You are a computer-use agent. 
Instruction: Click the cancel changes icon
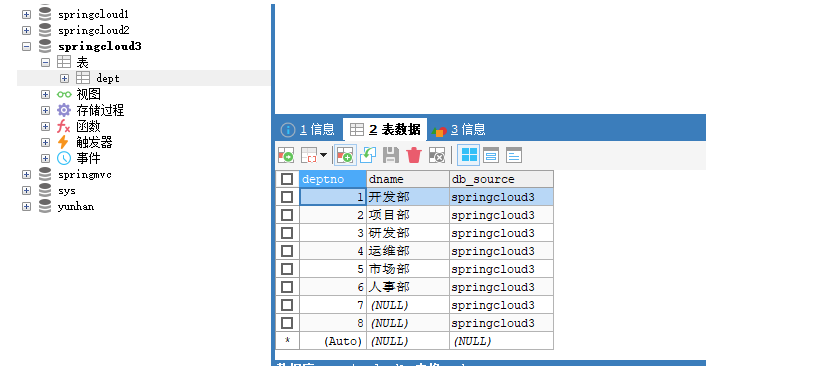[x=437, y=155]
